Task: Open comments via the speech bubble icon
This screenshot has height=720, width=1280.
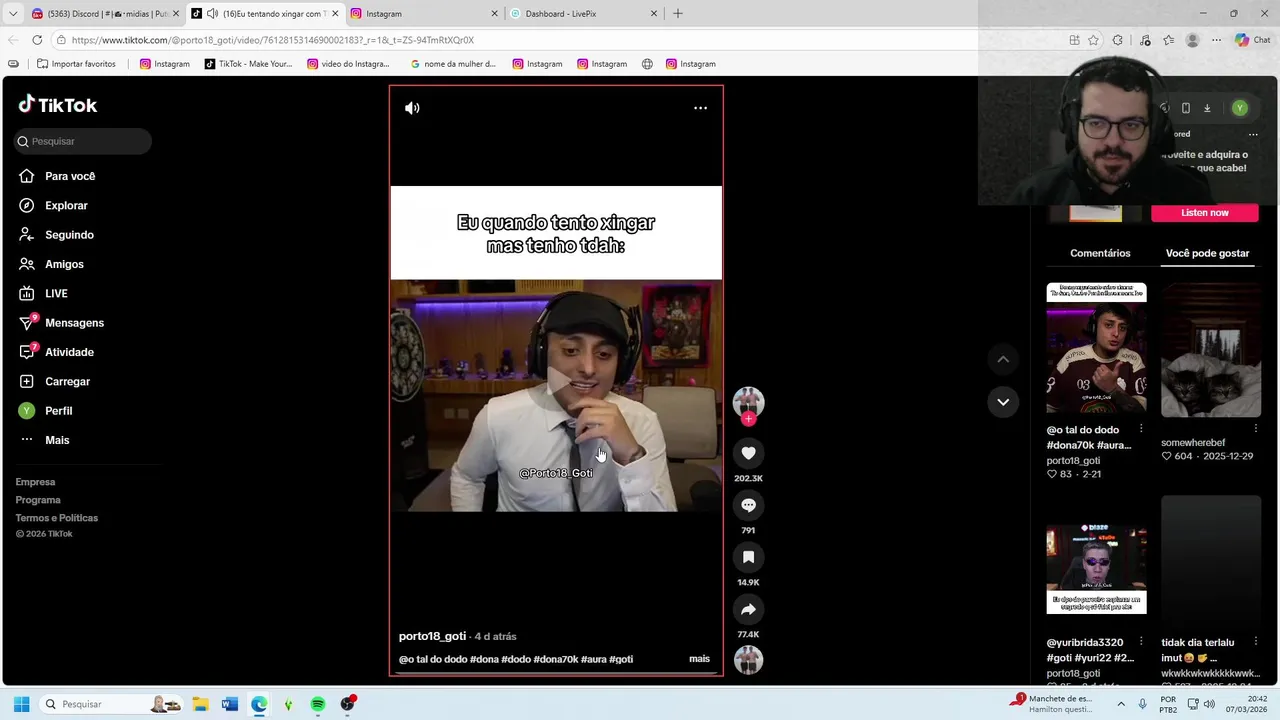Action: [x=748, y=505]
